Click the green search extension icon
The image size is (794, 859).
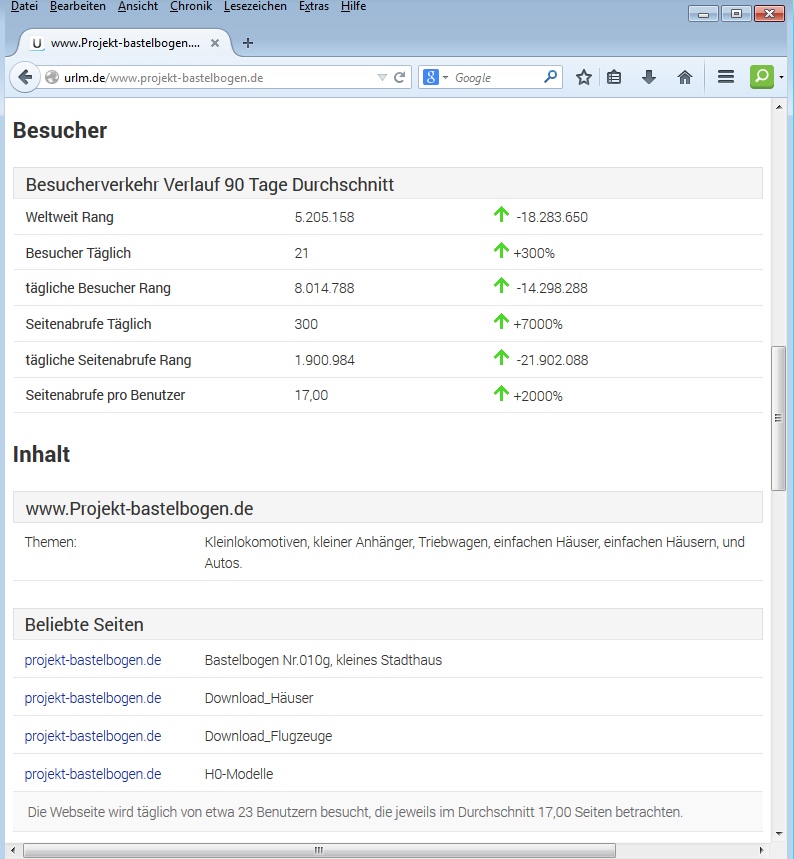tap(762, 77)
